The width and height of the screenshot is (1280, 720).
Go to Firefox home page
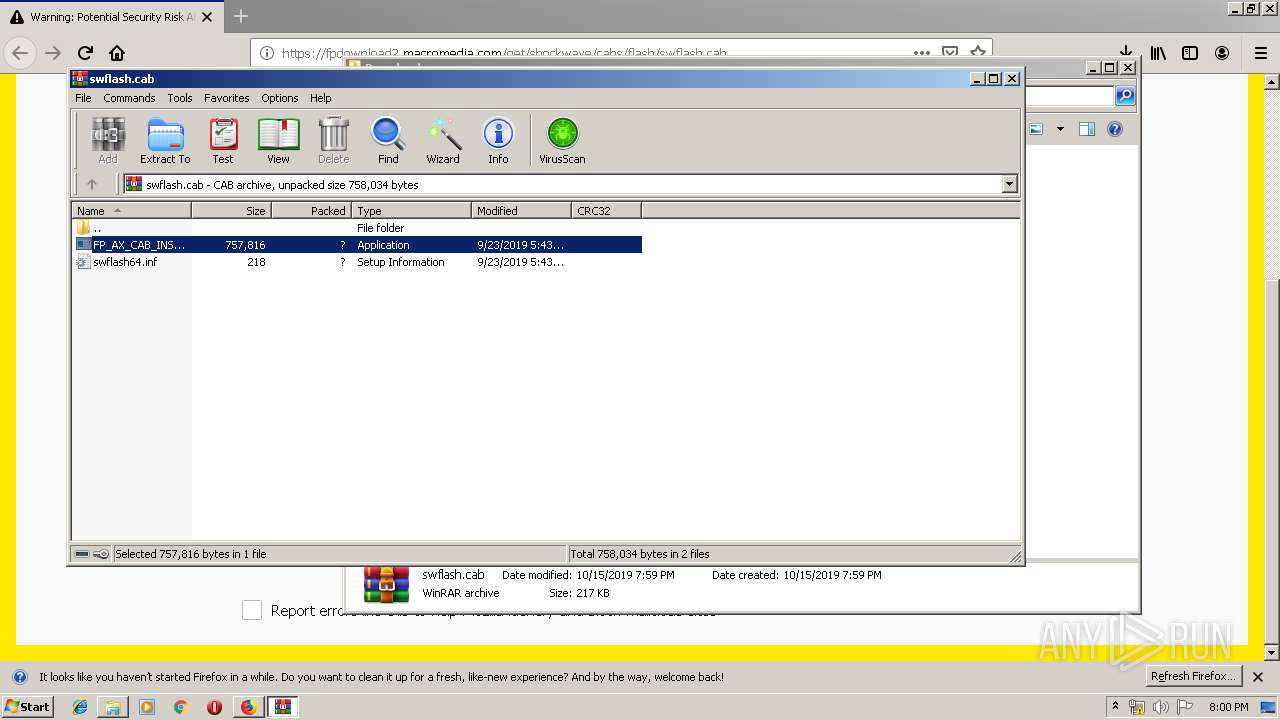tap(117, 53)
